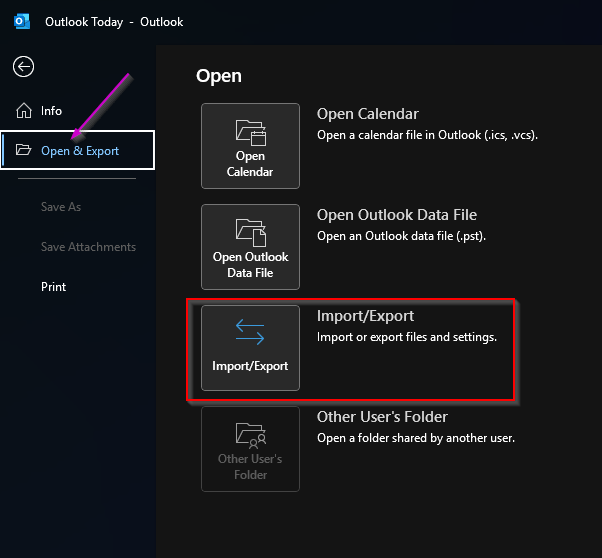This screenshot has width=602, height=558.
Task: Select the Open & Export tab
Action: pyautogui.click(x=79, y=151)
